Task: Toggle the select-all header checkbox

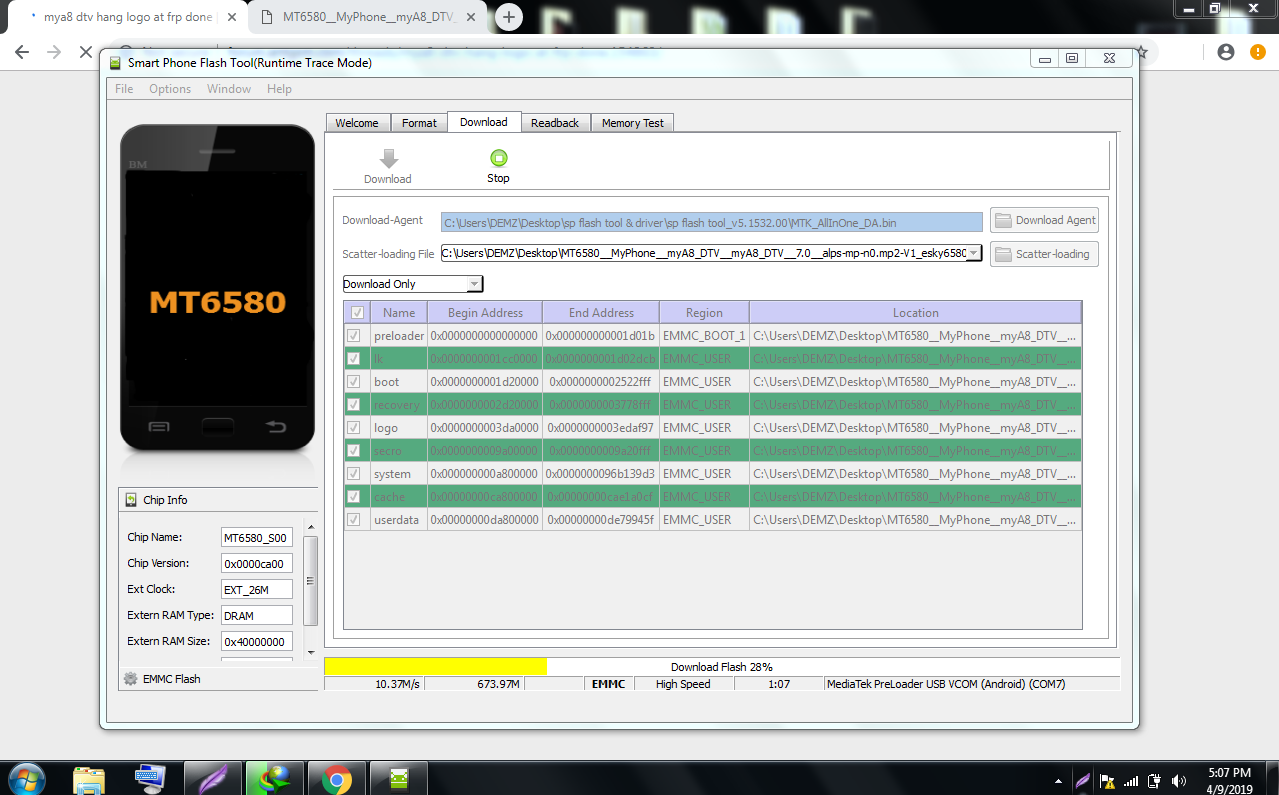Action: [358, 313]
